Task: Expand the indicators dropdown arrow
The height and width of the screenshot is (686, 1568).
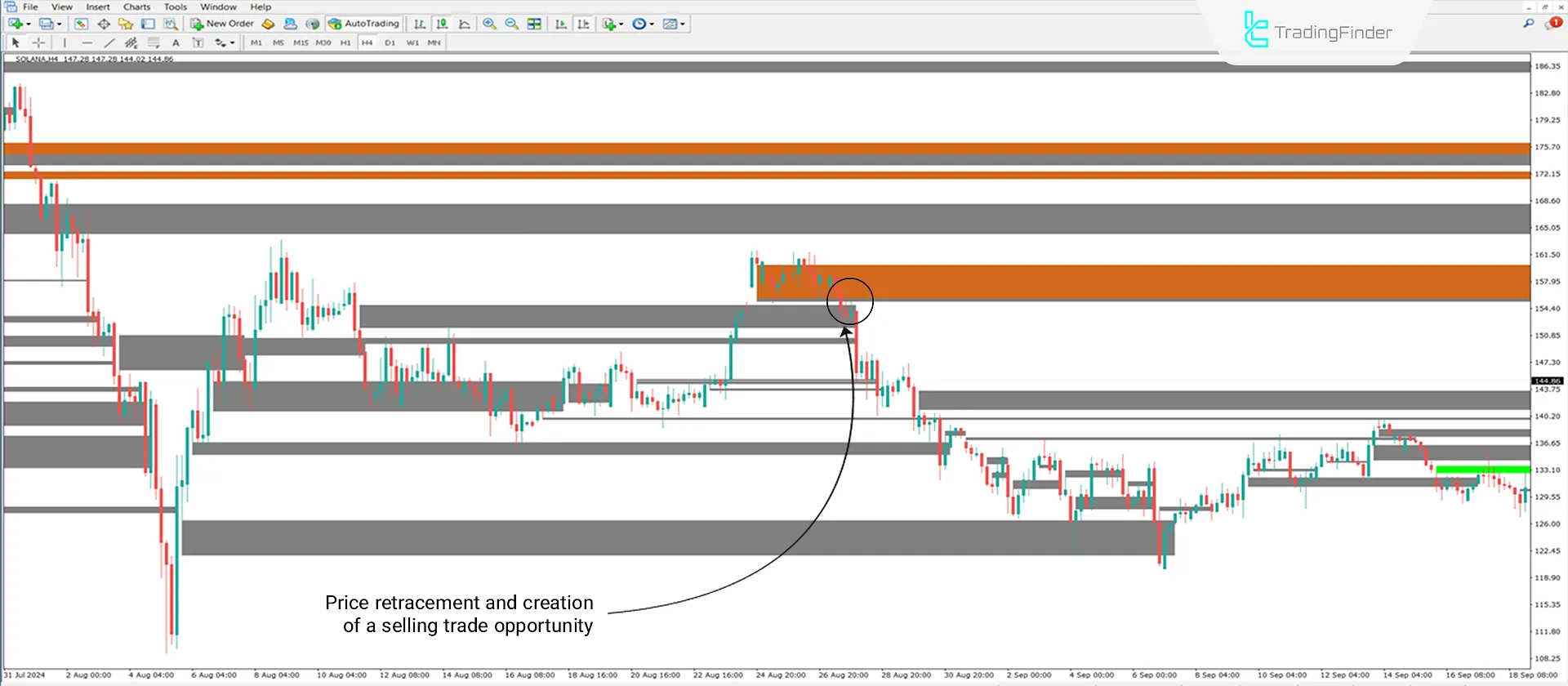Action: [x=621, y=24]
